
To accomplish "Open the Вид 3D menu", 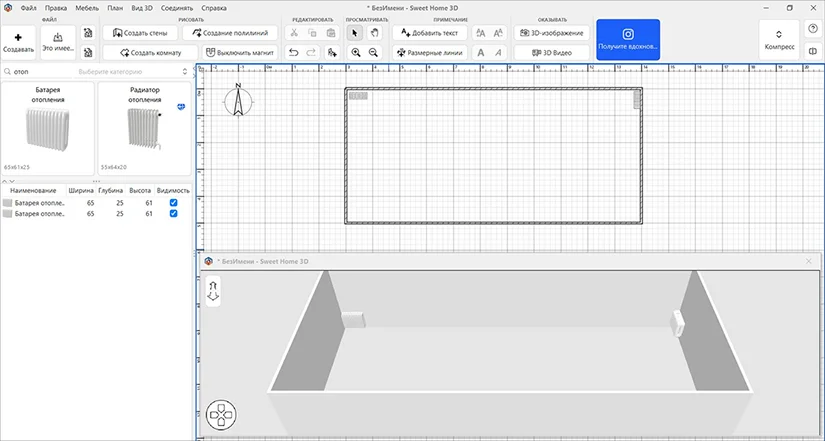I will (142, 7).
